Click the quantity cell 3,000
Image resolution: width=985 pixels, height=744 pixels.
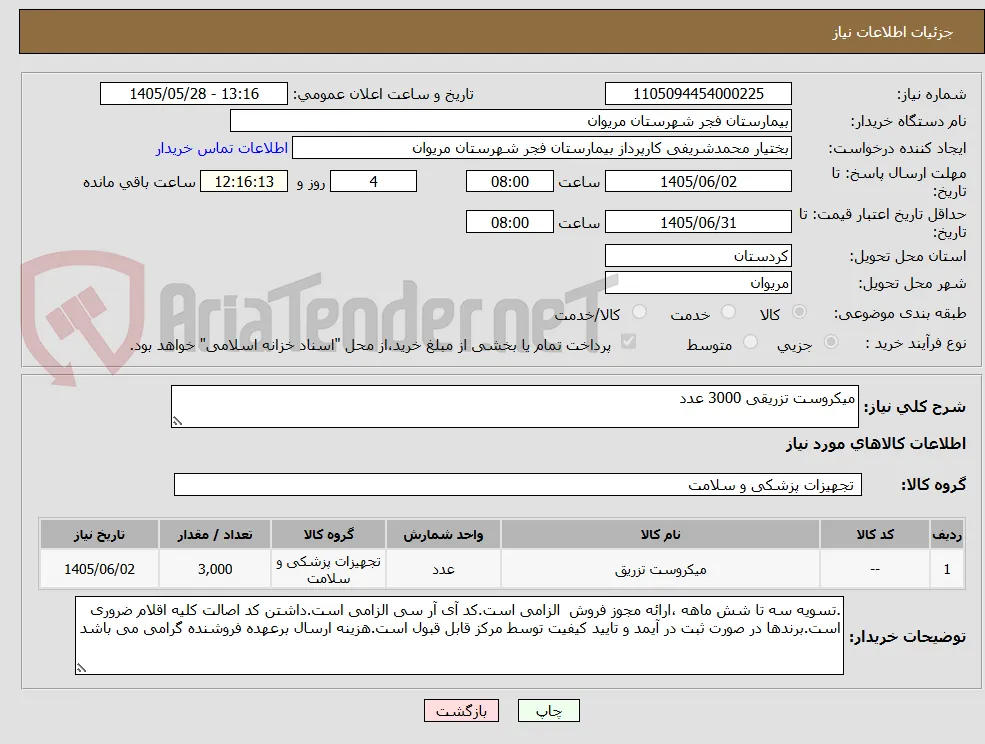pyautogui.click(x=215, y=569)
